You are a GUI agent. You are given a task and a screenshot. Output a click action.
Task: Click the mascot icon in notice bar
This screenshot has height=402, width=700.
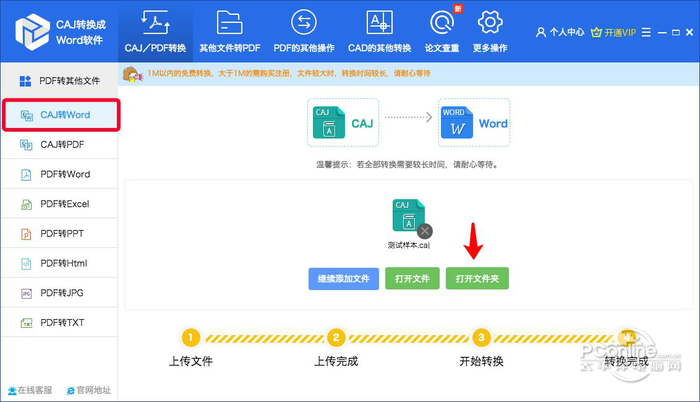pos(133,75)
